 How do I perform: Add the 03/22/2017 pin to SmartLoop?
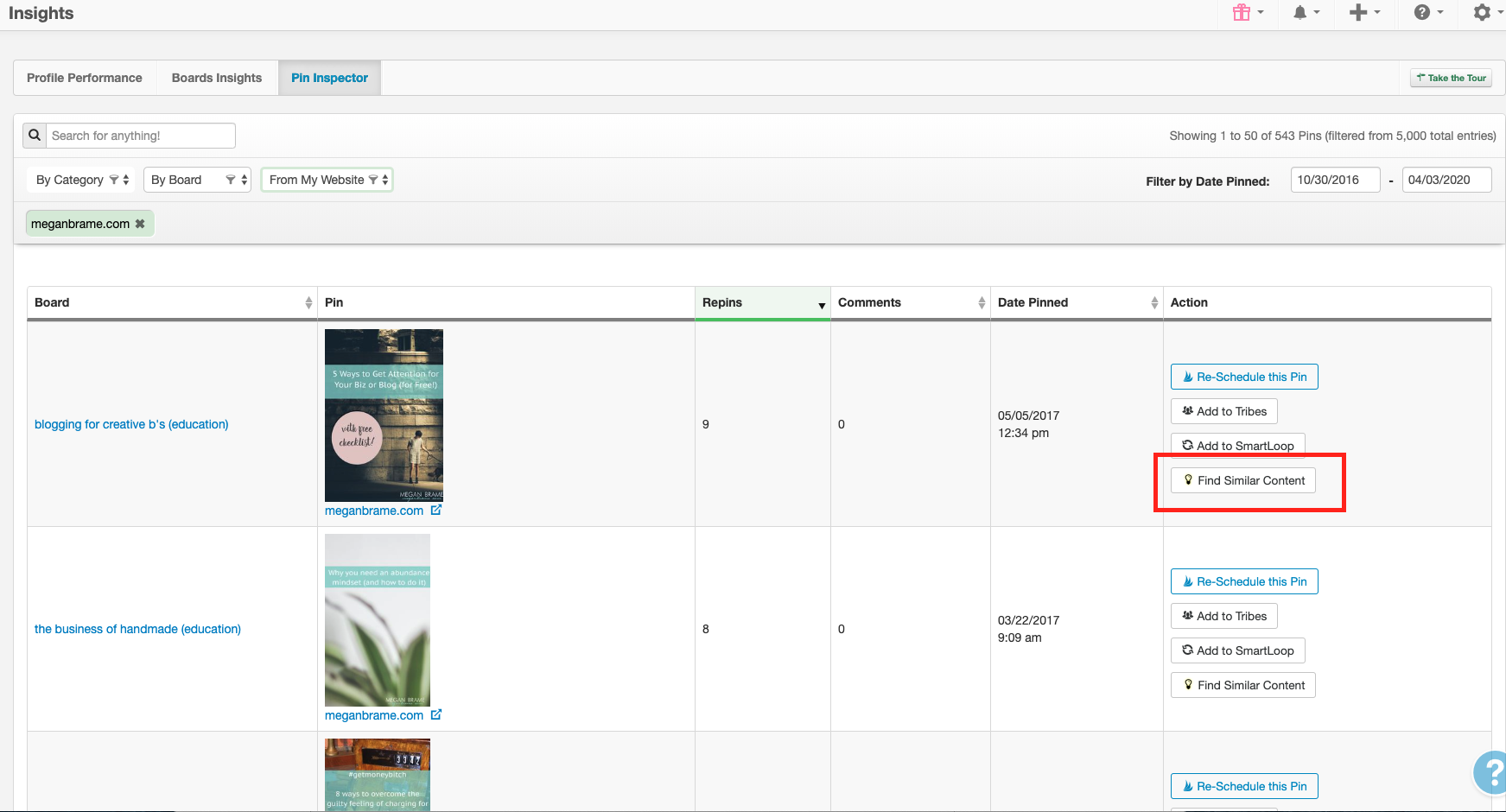point(1237,650)
